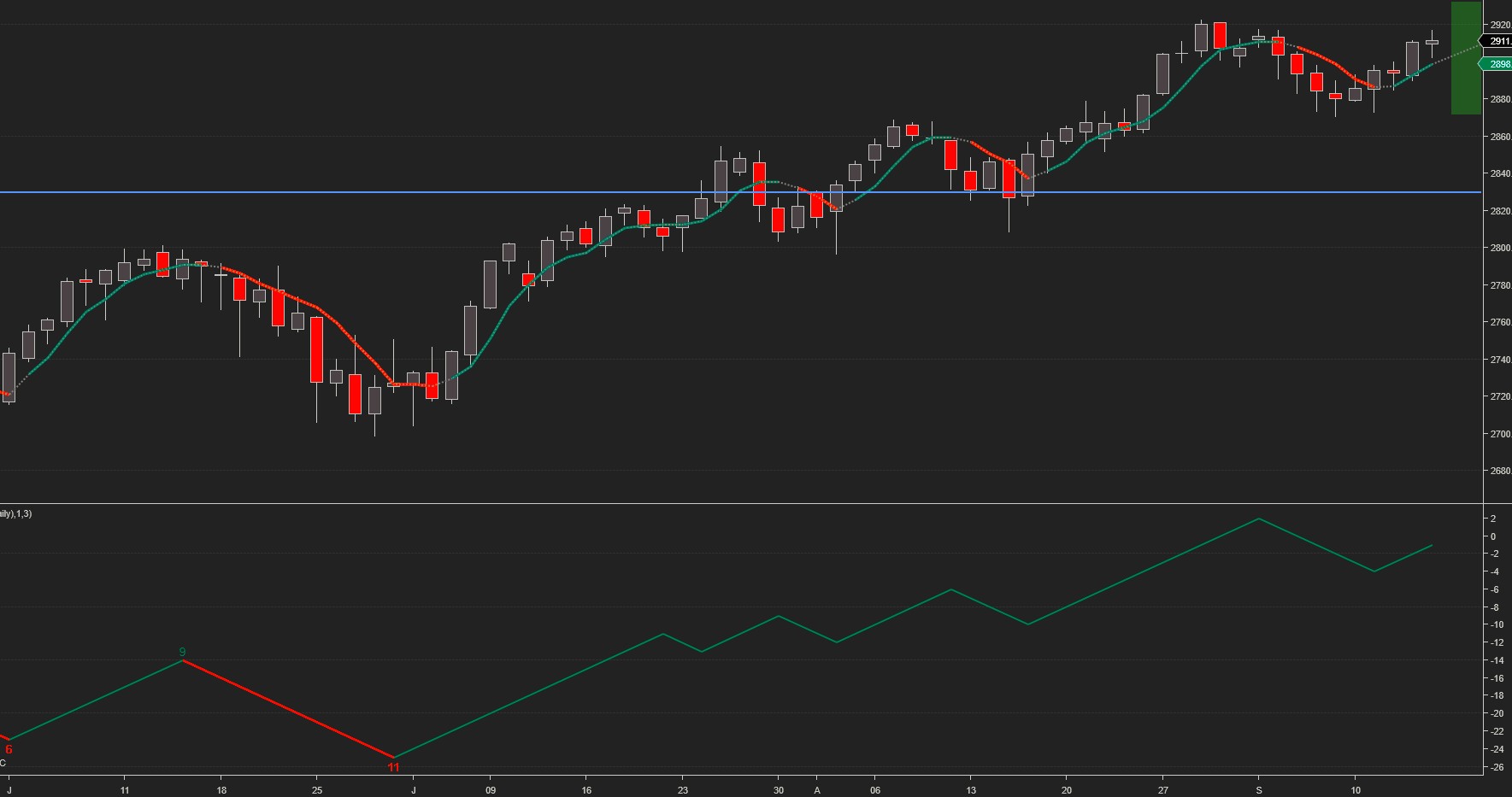Viewport: 1512px width, 797px height.
Task: Pick the 2760 price scale label
Action: coord(1500,322)
